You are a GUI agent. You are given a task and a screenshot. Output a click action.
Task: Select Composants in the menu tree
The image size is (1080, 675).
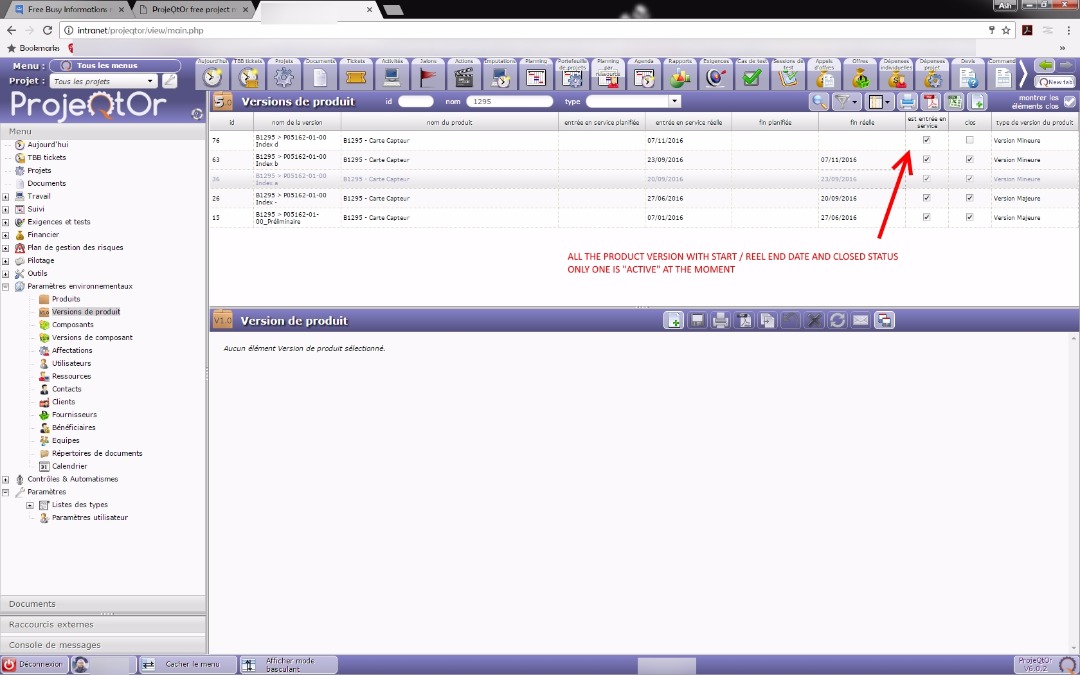(72, 325)
